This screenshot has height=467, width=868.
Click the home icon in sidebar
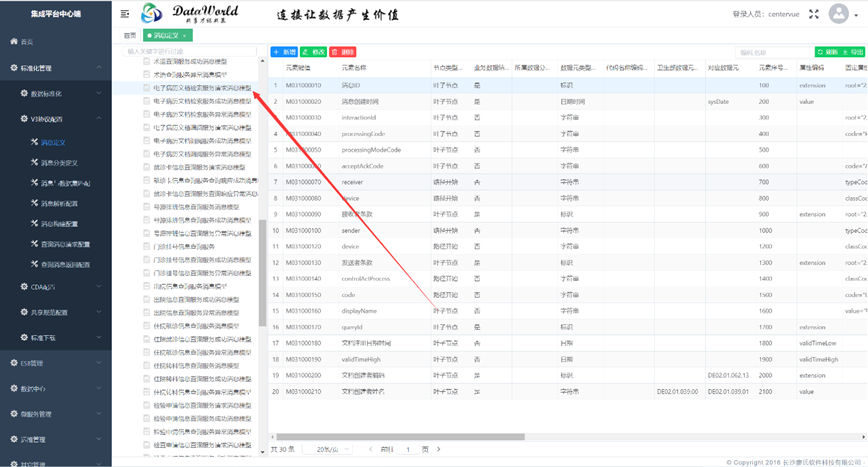click(14, 41)
